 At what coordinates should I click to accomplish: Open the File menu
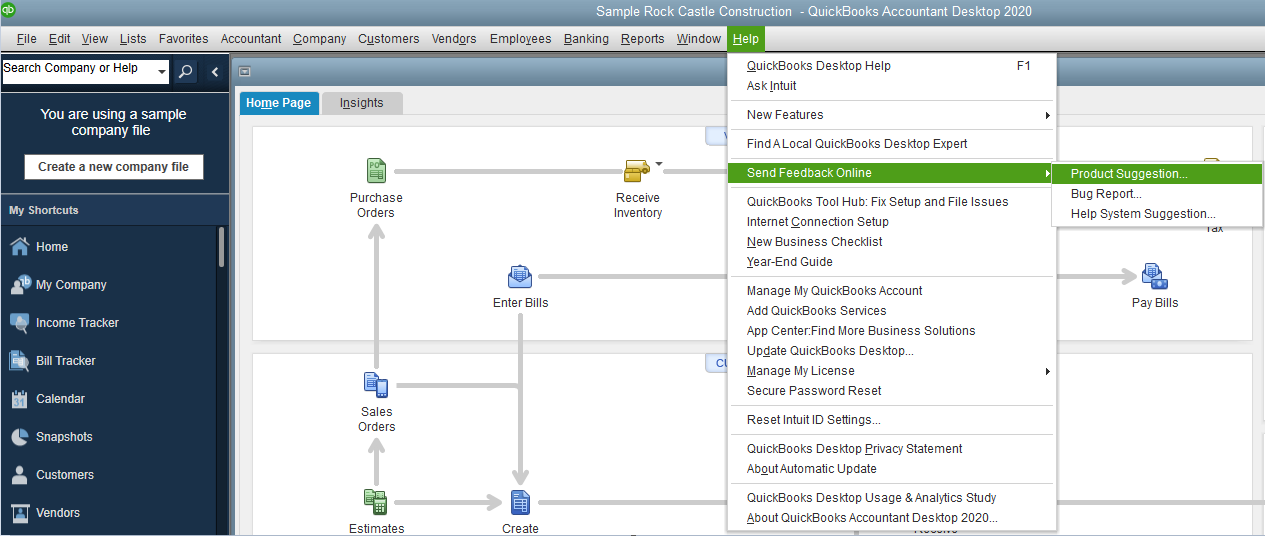click(27, 39)
